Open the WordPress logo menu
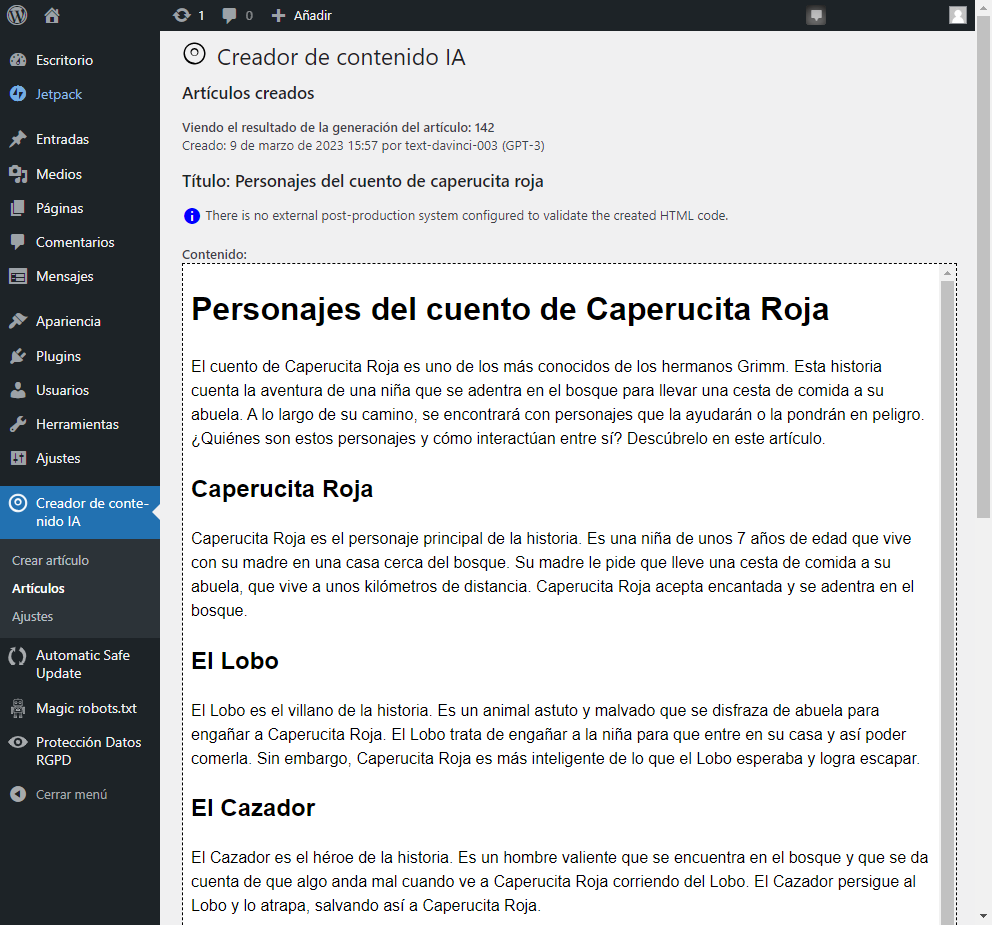Image resolution: width=992 pixels, height=925 pixels. point(17,15)
